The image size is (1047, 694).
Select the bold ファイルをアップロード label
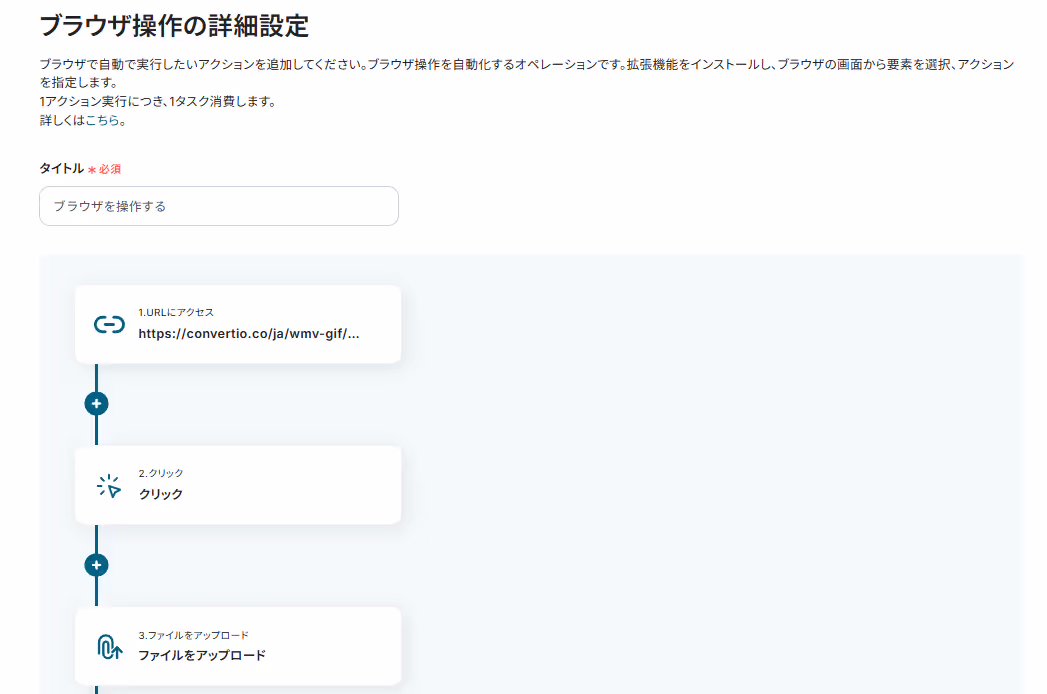202,655
